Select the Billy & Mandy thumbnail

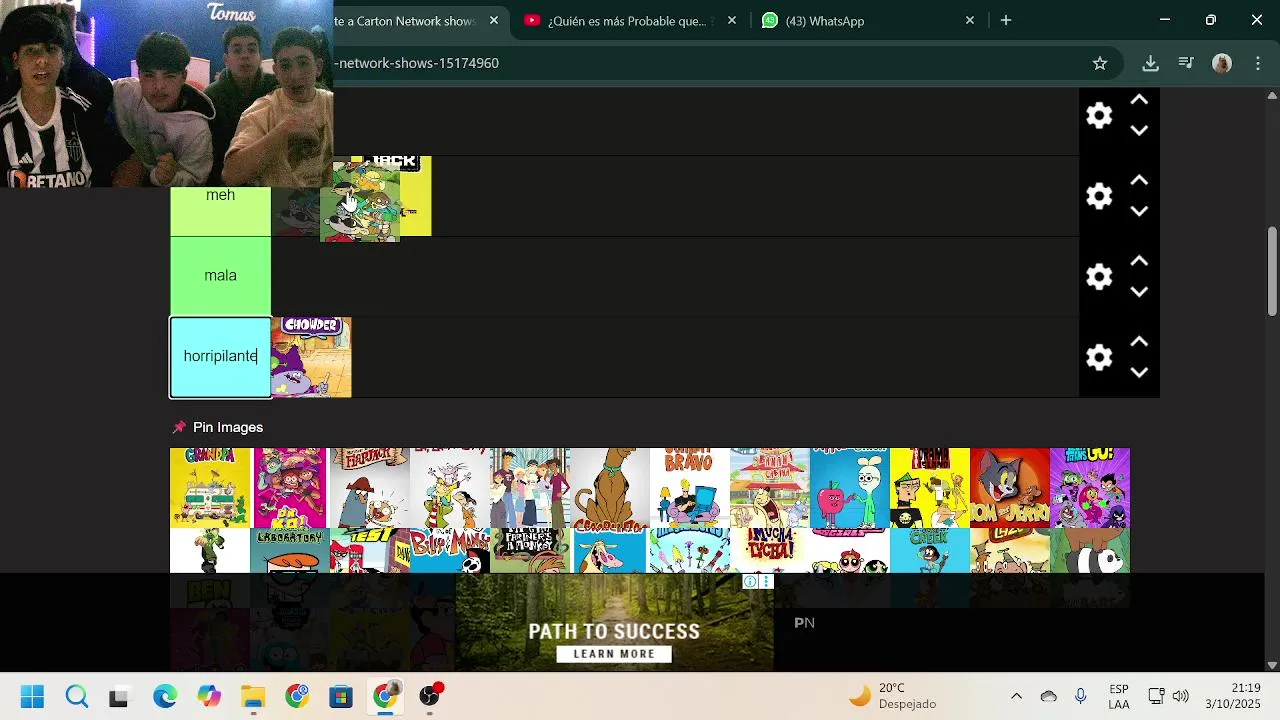(x=450, y=550)
